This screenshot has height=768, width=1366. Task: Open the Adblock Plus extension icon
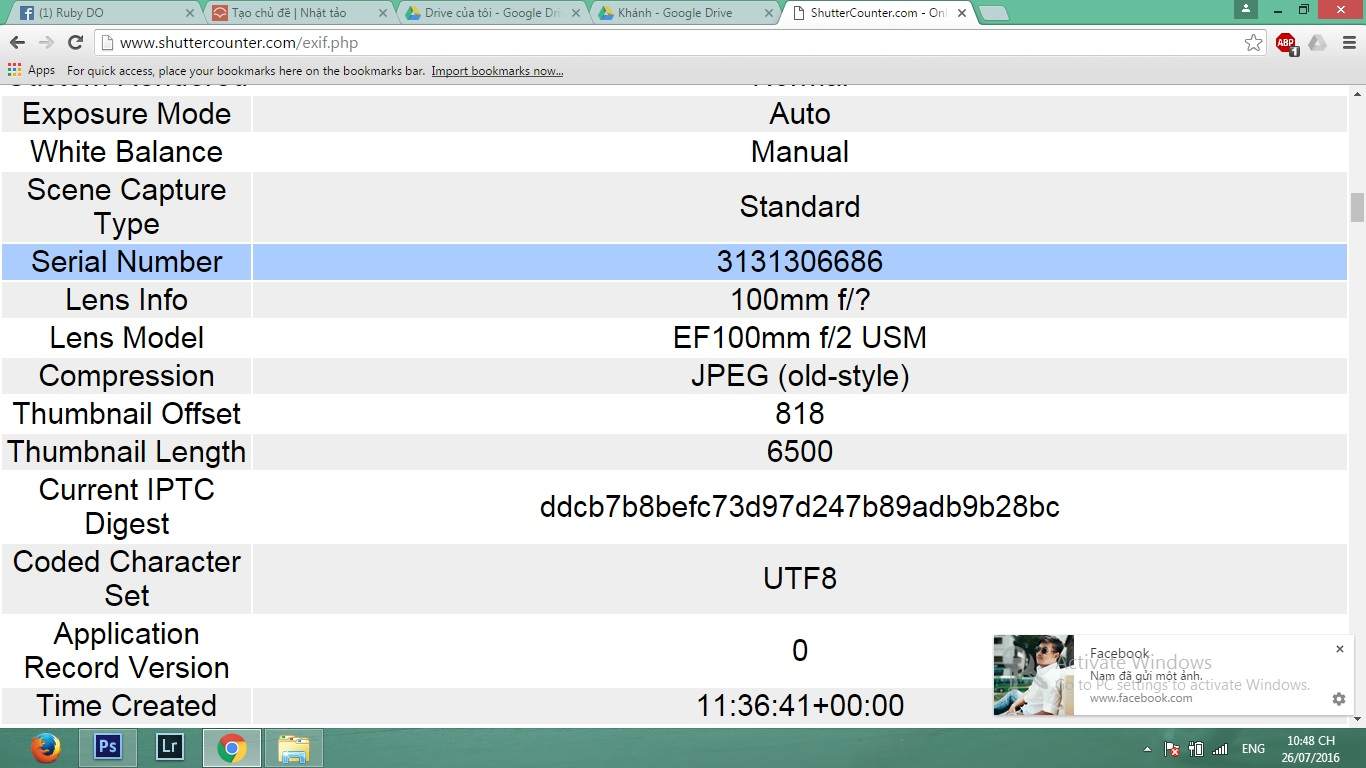pyautogui.click(x=1286, y=43)
